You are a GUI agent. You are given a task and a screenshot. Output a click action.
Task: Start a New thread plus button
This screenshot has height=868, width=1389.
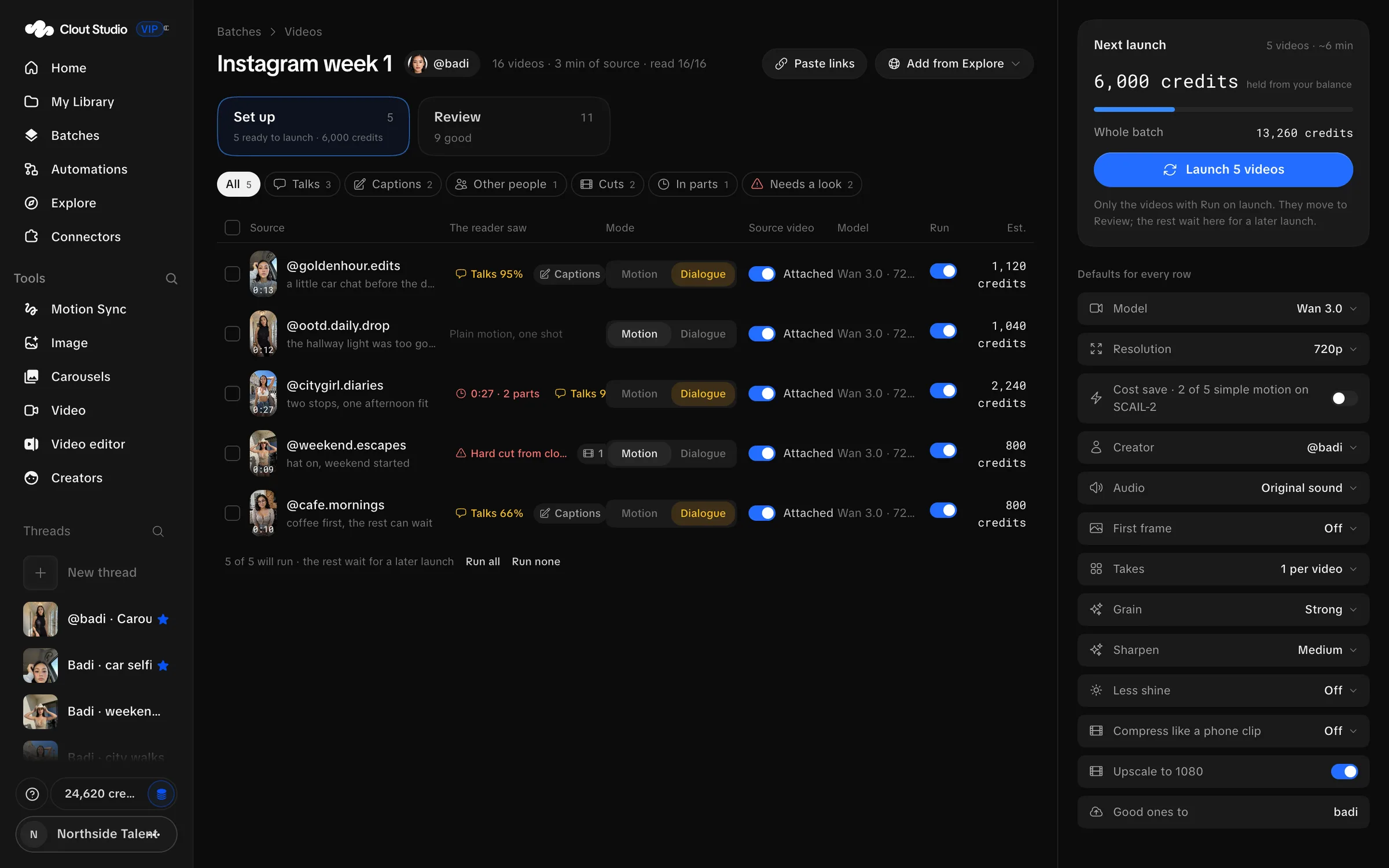click(x=41, y=573)
